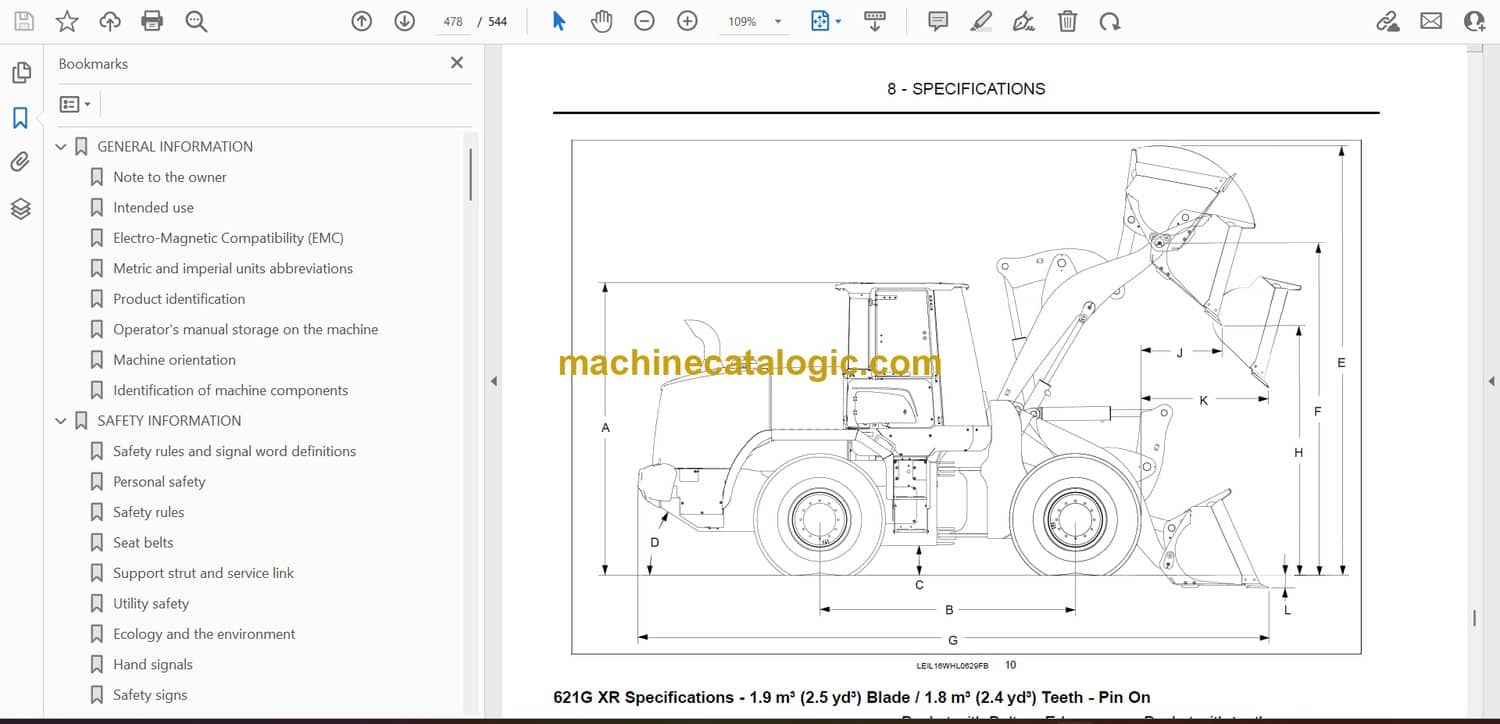
Task: Toggle the Attachments paperclip panel
Action: 20,162
